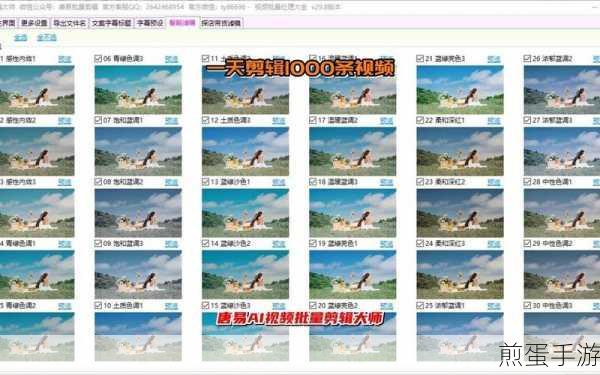The height and width of the screenshot is (375, 600).
Task: Uncheck filter 06 青绿色调3 checkbox
Action: click(98, 59)
